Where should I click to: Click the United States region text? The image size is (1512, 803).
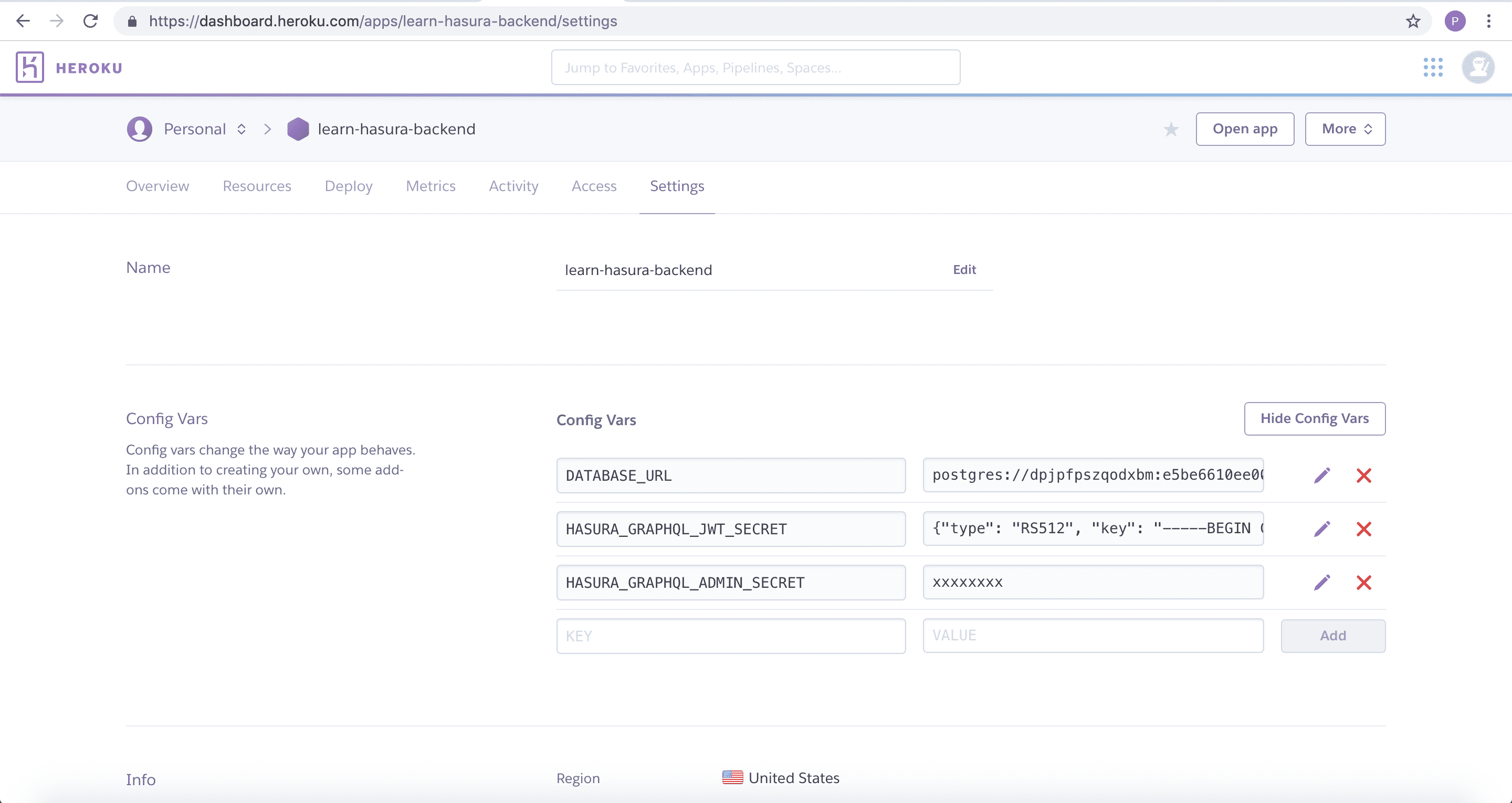(x=794, y=778)
